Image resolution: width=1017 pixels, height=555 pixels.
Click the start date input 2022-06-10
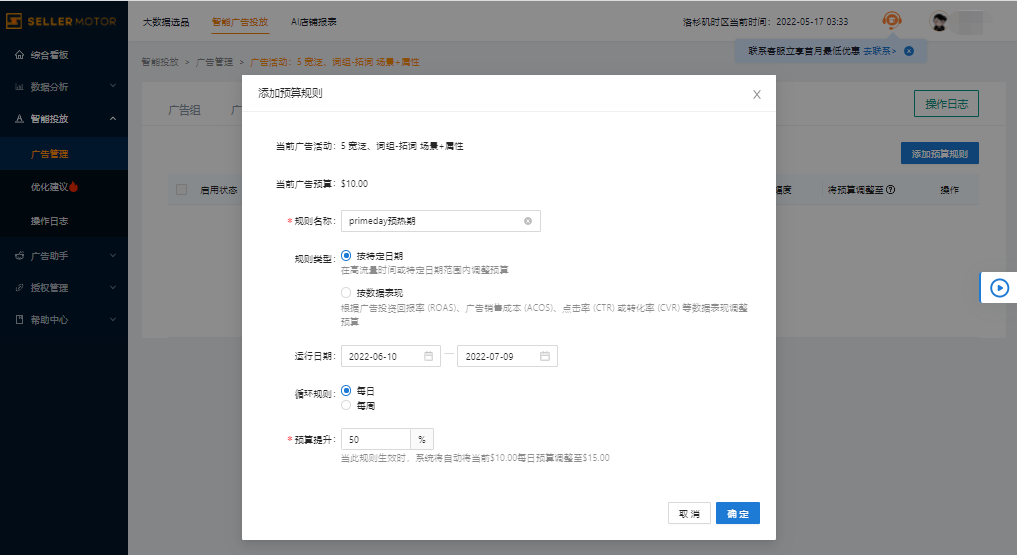pyautogui.click(x=390, y=356)
